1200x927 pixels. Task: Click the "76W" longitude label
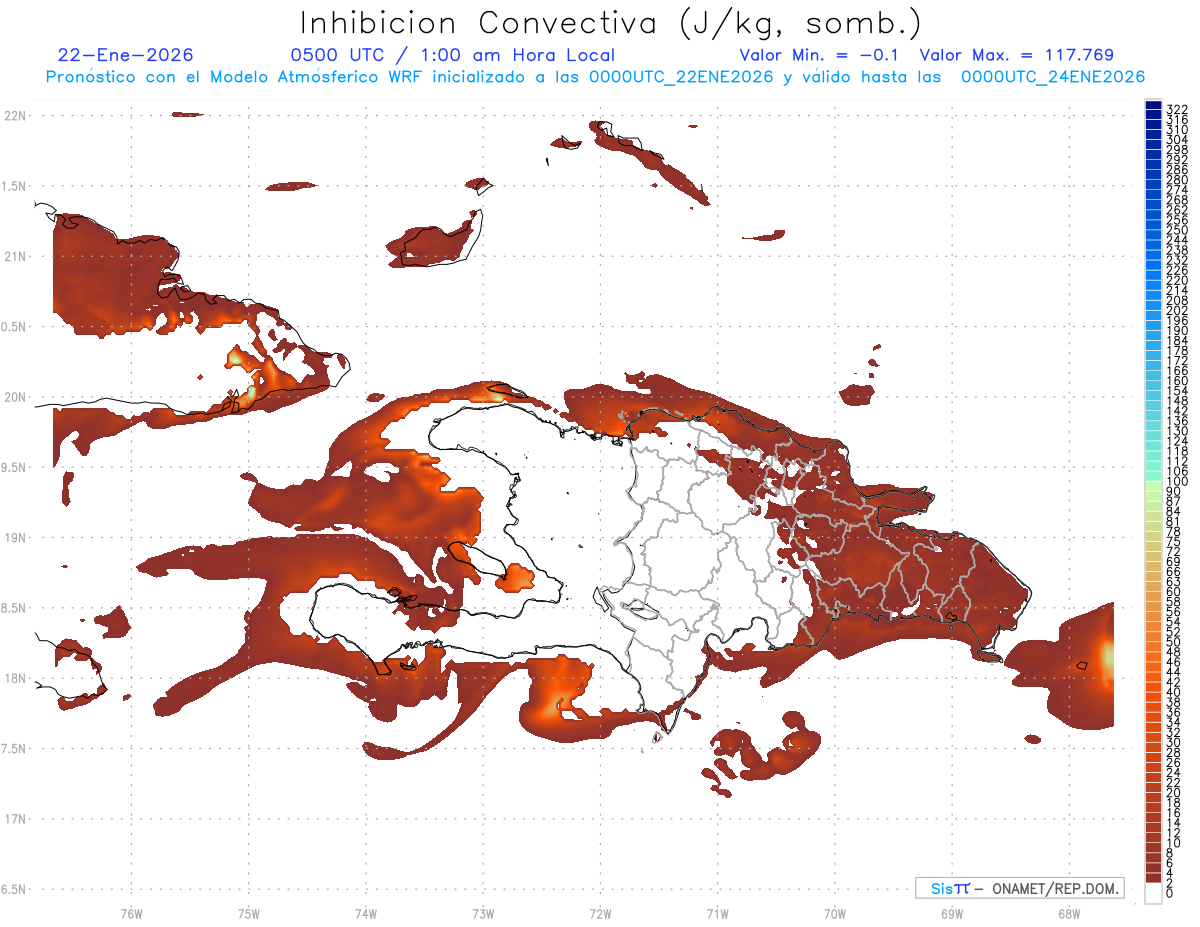click(x=131, y=913)
